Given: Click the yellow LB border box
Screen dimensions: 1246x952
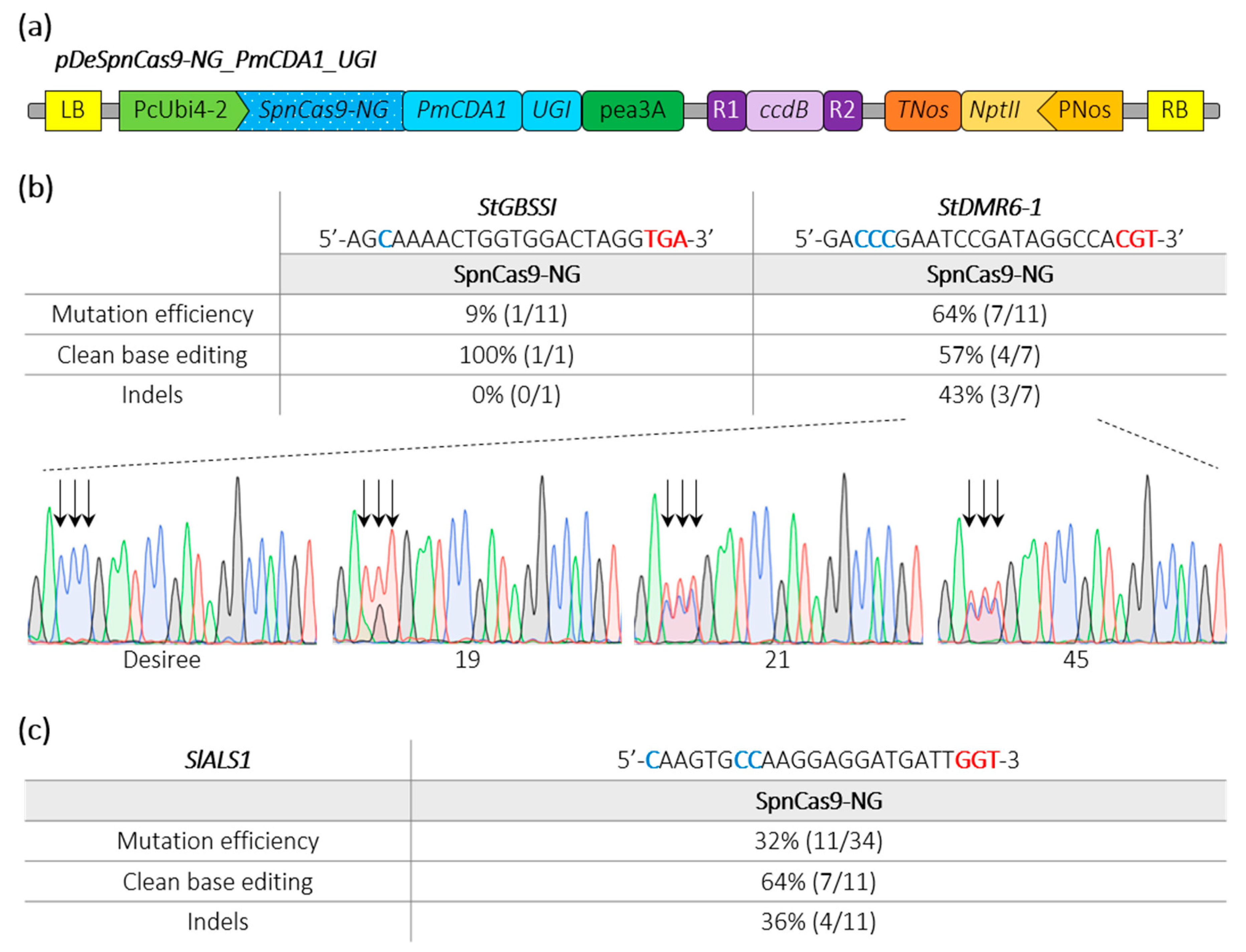Looking at the screenshot, I should pos(73,111).
